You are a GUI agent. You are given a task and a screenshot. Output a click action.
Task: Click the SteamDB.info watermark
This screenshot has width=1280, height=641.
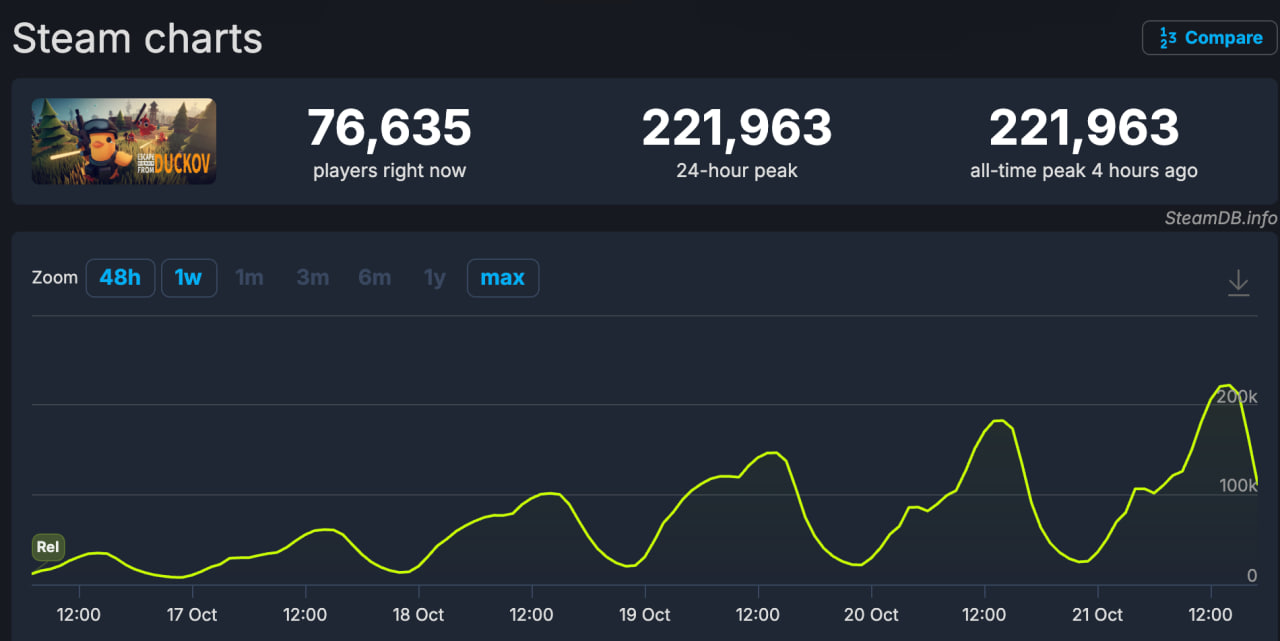(1220, 218)
